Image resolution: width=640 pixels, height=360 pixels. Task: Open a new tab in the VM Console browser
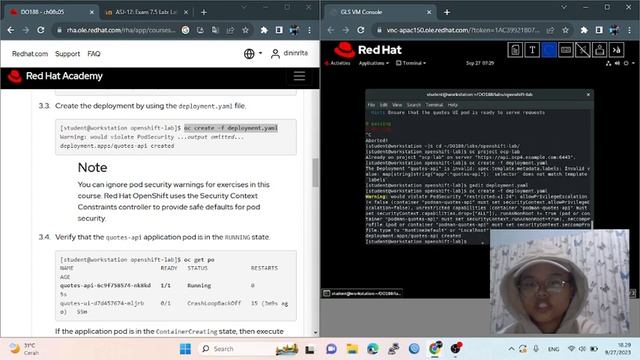point(447,12)
